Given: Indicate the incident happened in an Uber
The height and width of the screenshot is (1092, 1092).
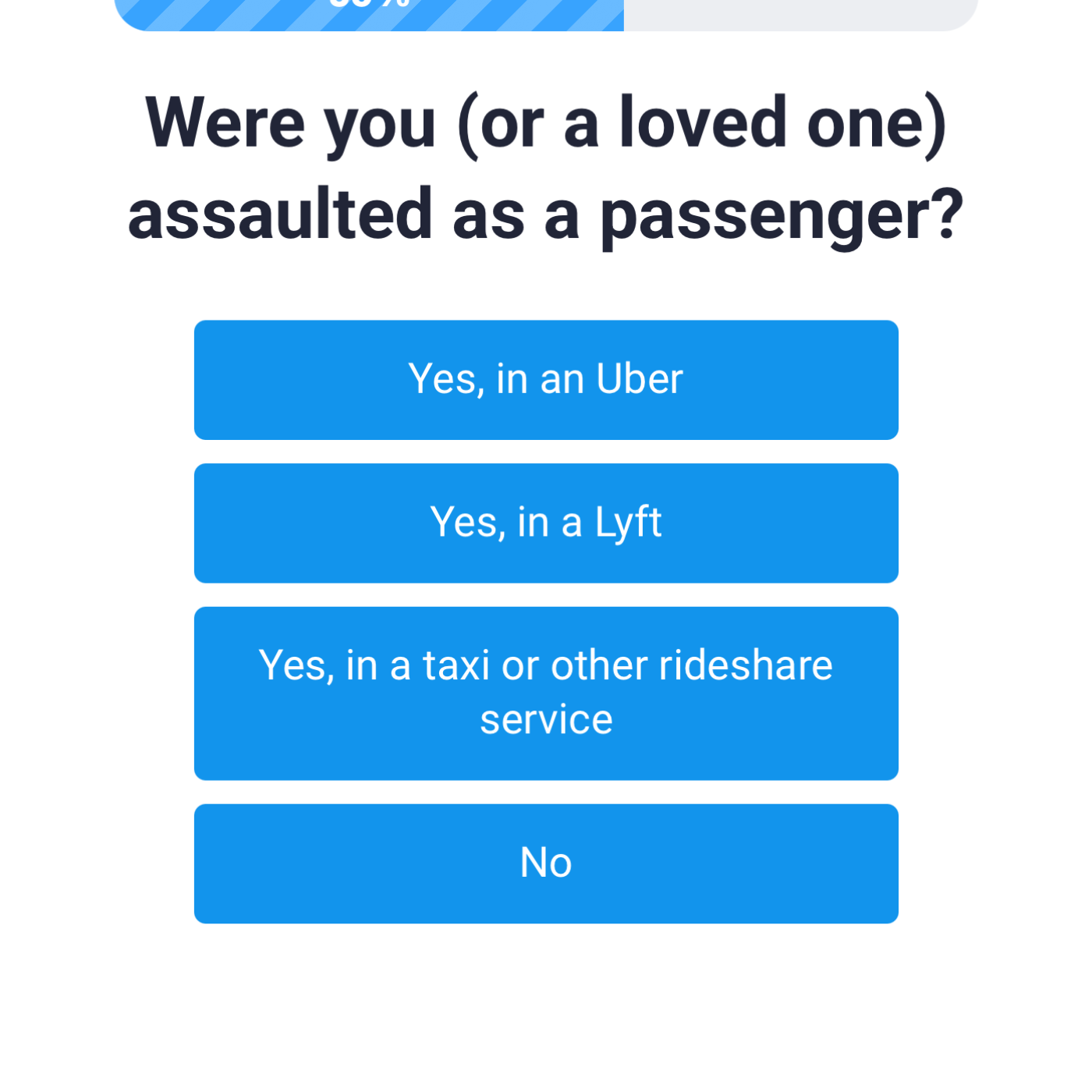Looking at the screenshot, I should 546,380.
